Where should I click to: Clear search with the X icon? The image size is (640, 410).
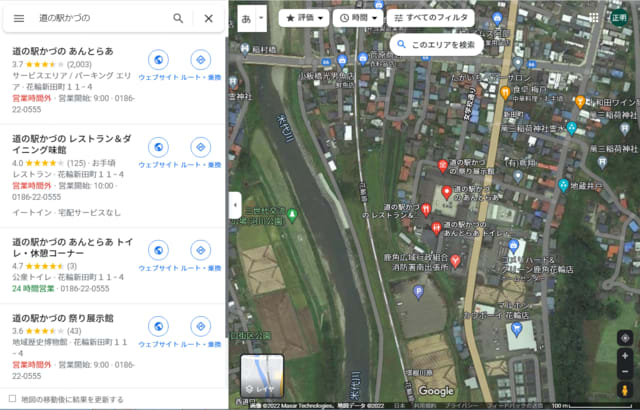209,18
